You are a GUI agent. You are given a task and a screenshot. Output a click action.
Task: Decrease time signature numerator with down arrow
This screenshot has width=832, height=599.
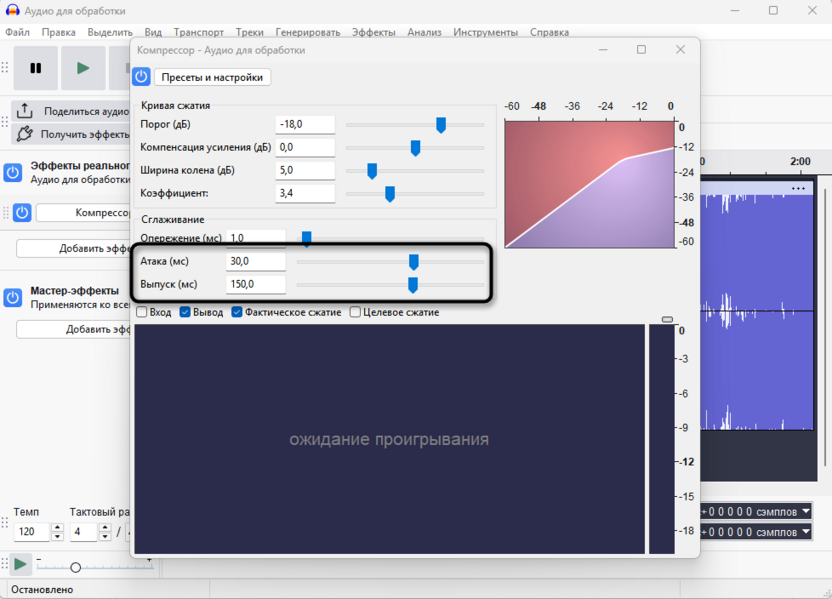tap(105, 536)
